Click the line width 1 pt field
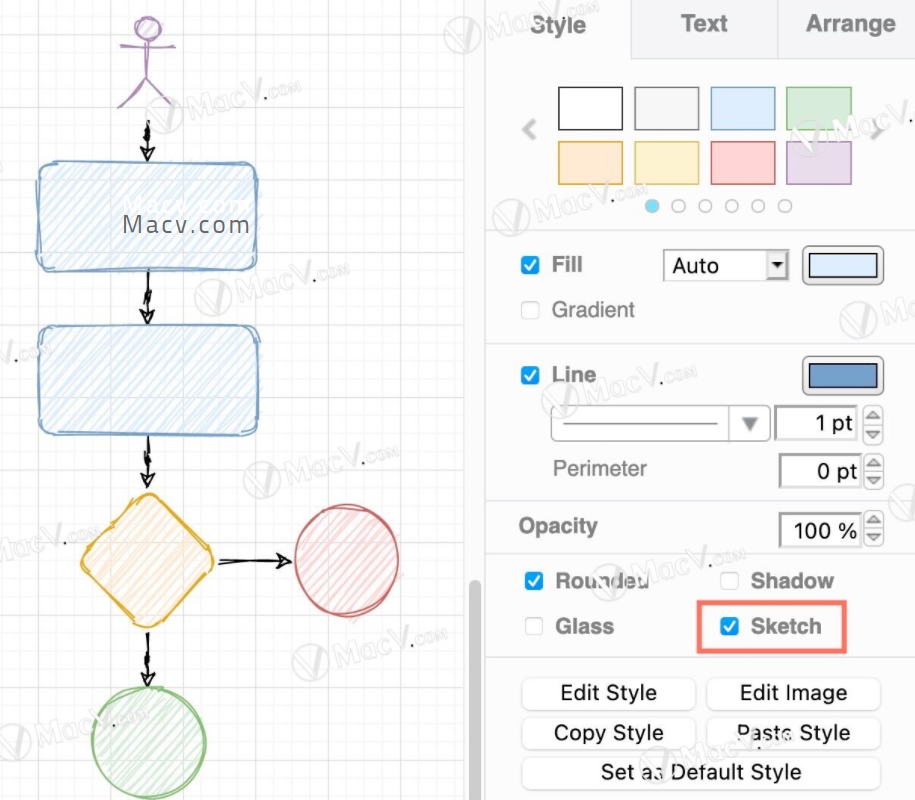The image size is (915, 800). pyautogui.click(x=817, y=424)
